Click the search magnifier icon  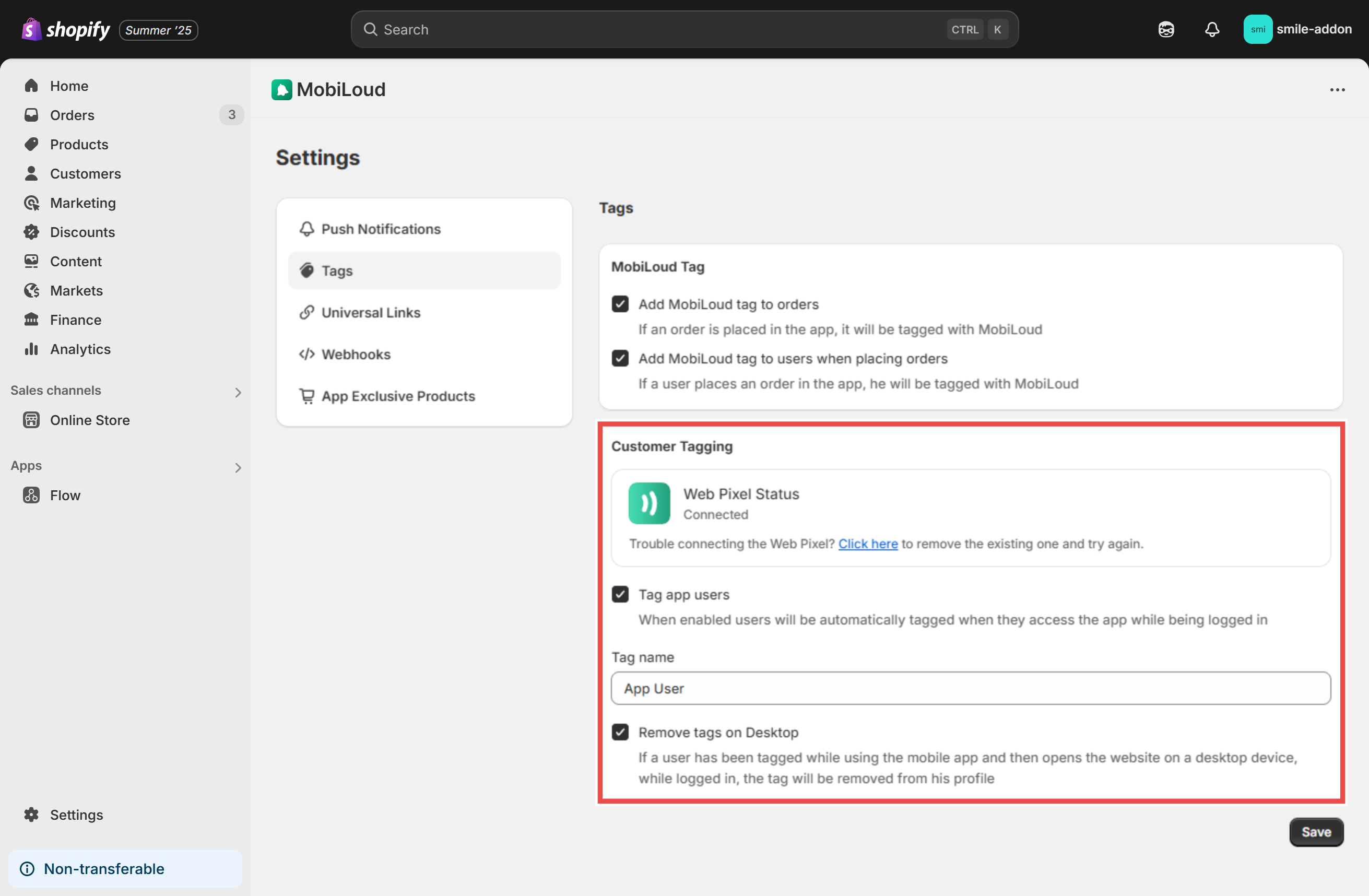(x=370, y=29)
